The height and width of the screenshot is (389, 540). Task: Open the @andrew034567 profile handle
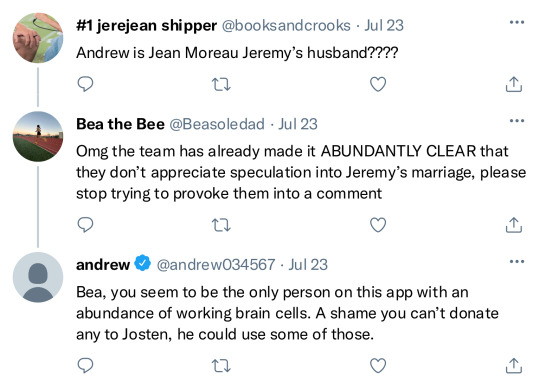coord(216,265)
